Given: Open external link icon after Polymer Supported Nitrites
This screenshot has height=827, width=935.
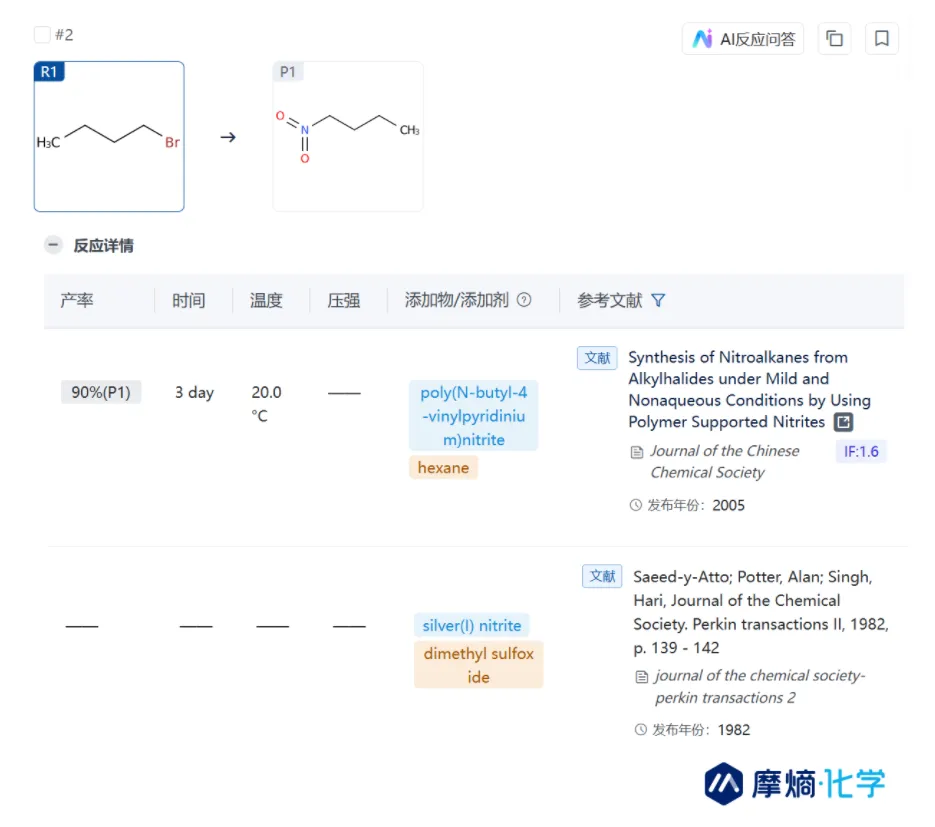Looking at the screenshot, I should coord(844,422).
